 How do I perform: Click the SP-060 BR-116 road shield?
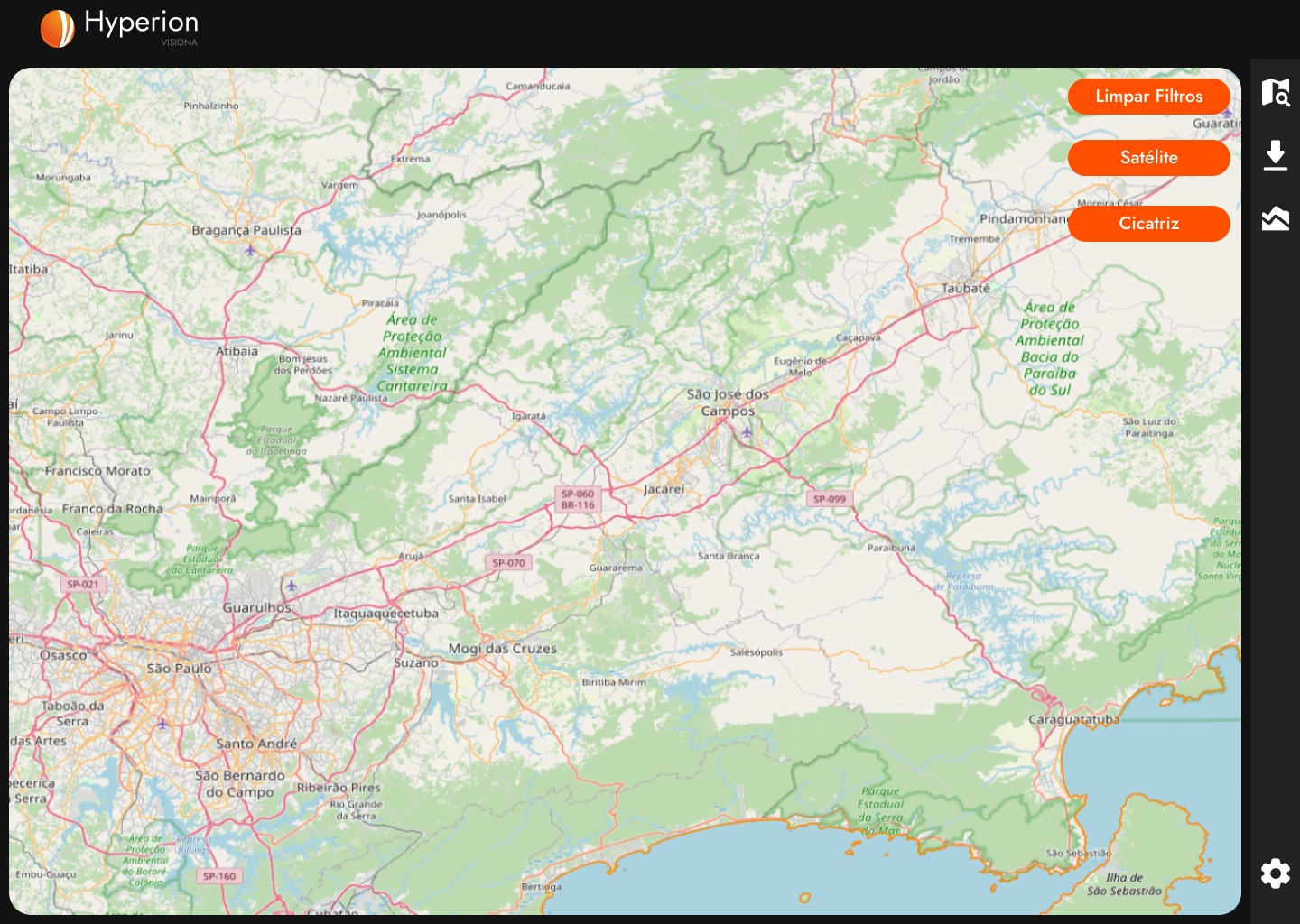click(x=578, y=500)
